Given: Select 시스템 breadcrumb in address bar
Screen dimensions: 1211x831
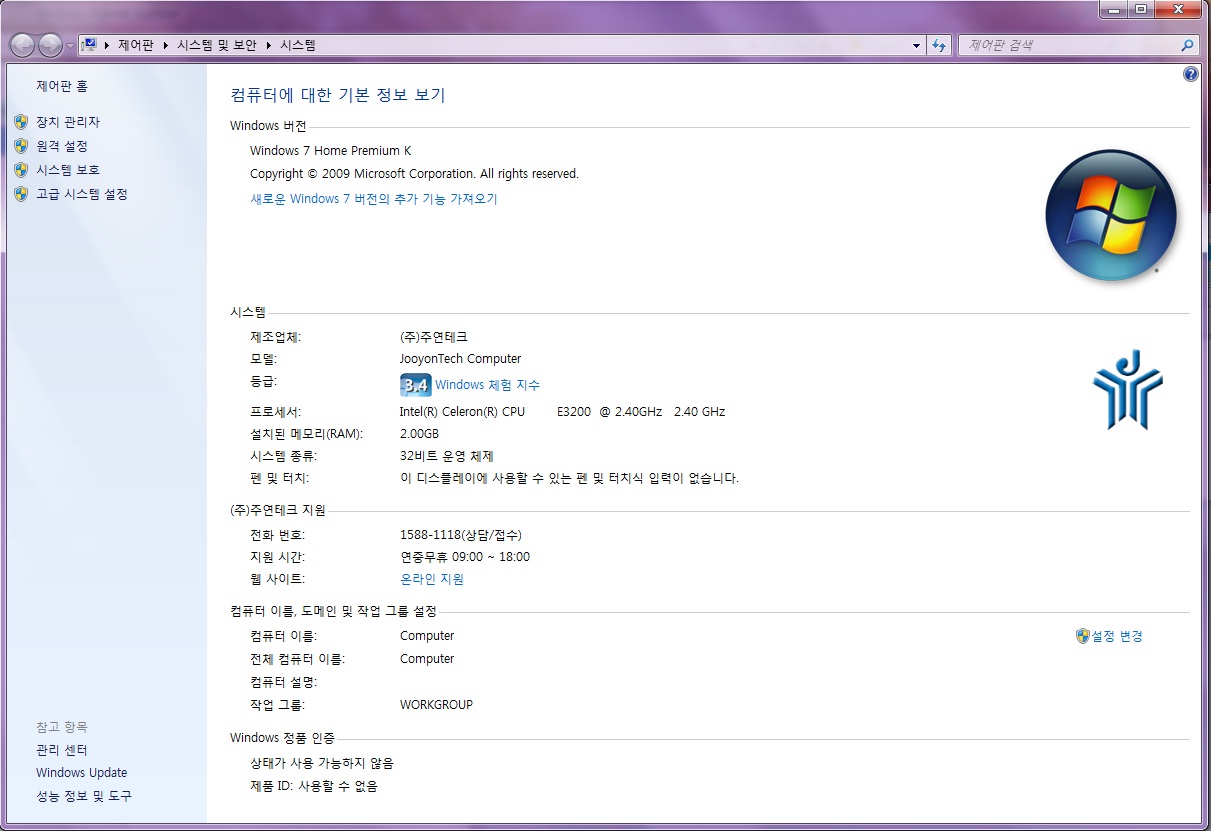Looking at the screenshot, I should (x=298, y=45).
